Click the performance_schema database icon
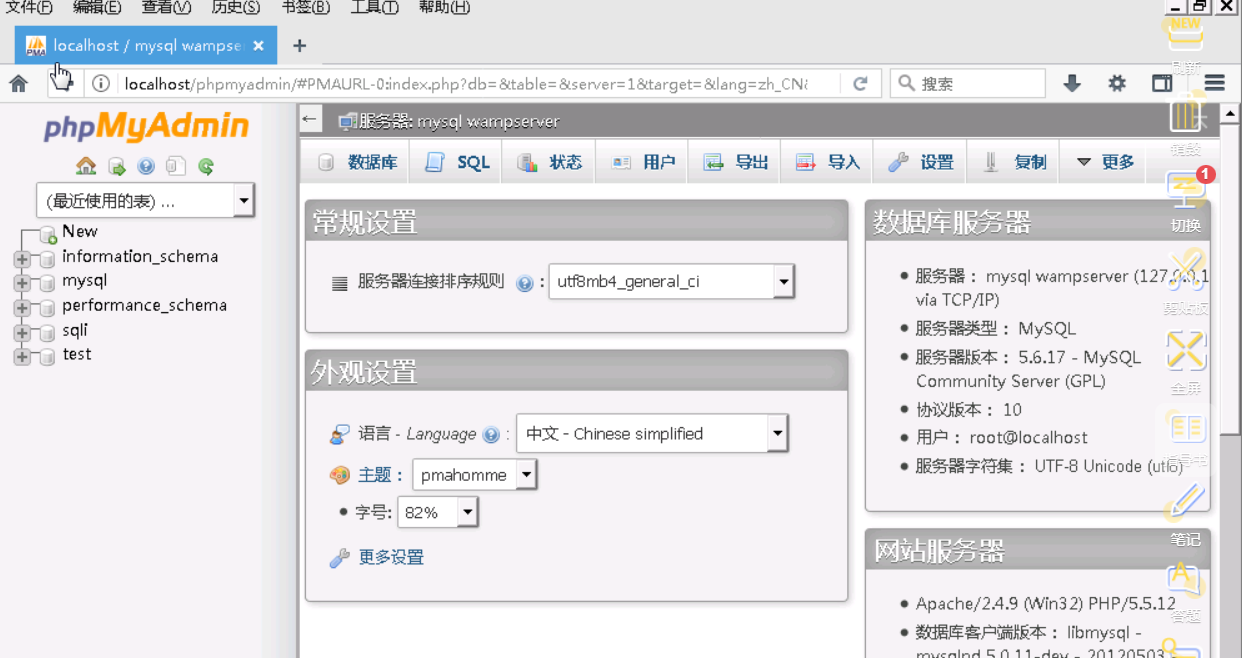Screen dimensions: 1242x658 tap(46, 308)
